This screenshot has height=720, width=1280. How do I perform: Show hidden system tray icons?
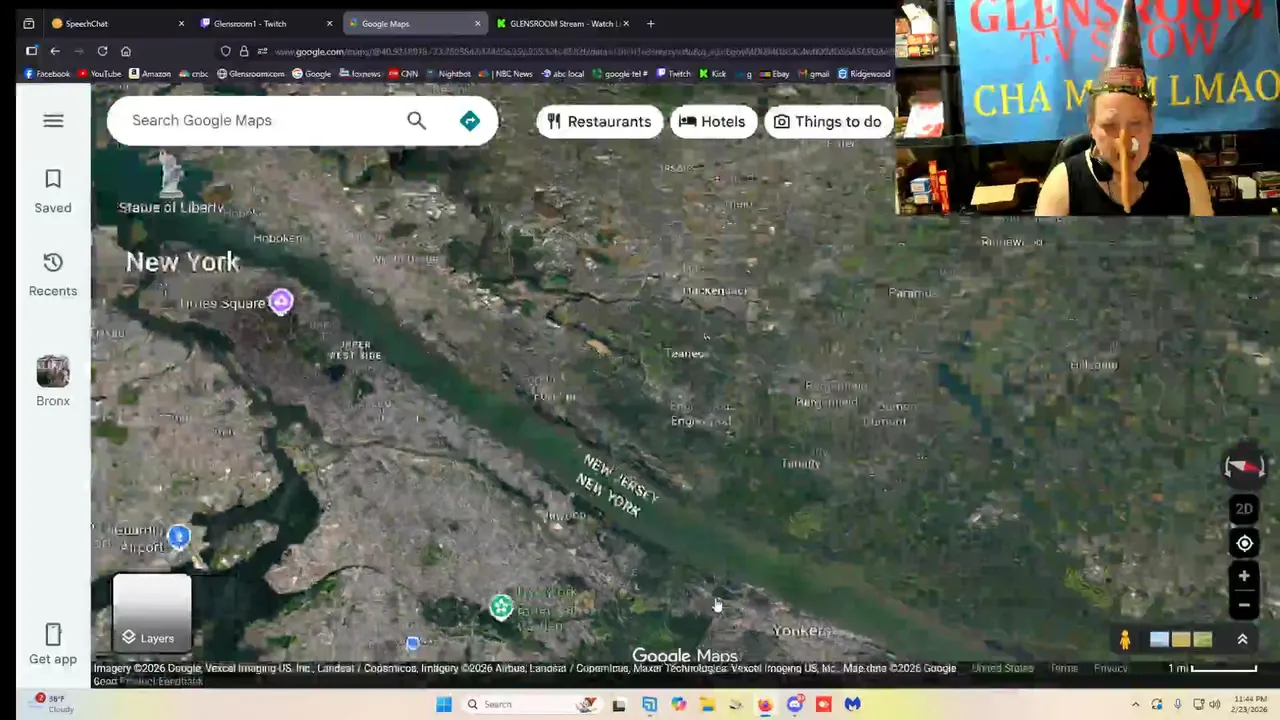(1135, 704)
